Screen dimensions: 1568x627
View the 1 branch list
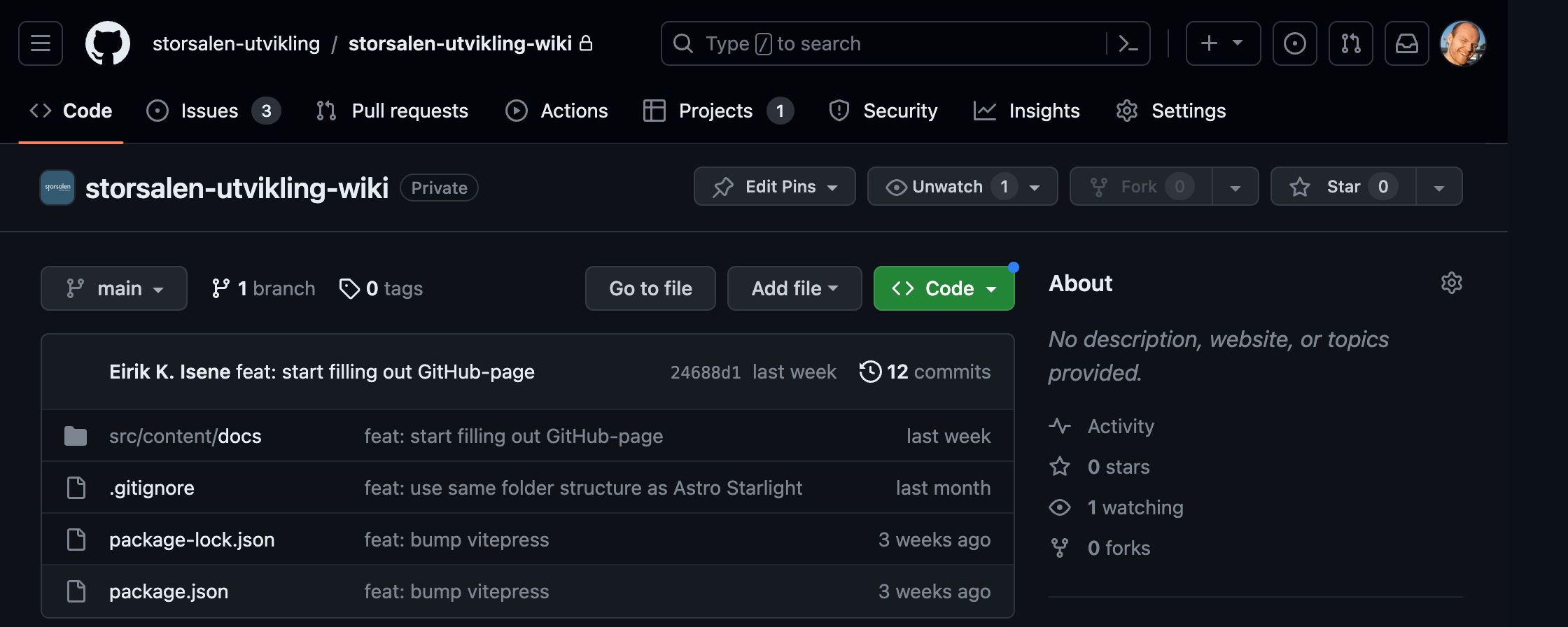tap(263, 288)
